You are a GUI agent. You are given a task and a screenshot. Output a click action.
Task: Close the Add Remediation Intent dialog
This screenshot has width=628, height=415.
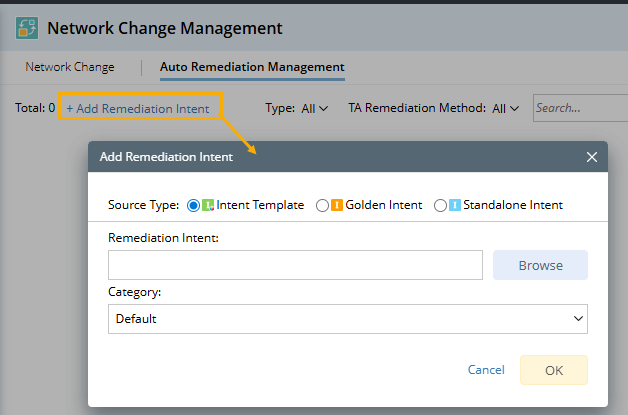tap(592, 157)
